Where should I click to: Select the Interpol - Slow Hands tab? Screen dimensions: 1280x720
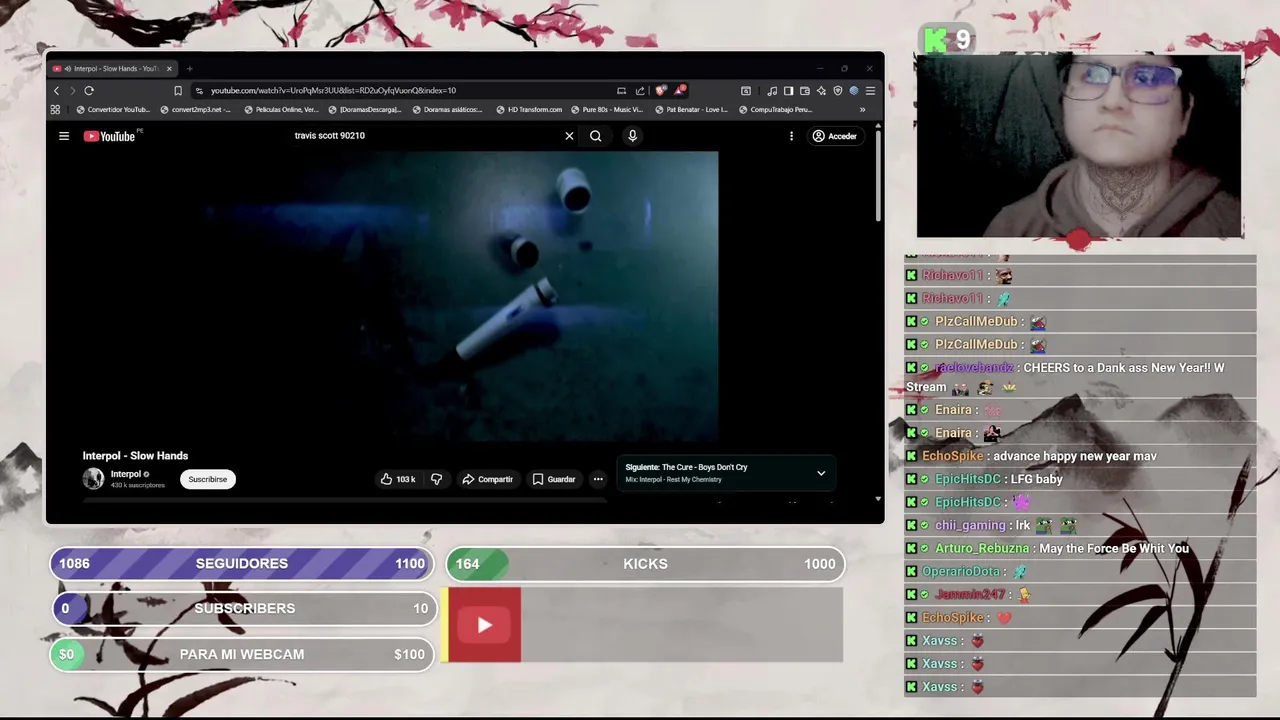(112, 69)
